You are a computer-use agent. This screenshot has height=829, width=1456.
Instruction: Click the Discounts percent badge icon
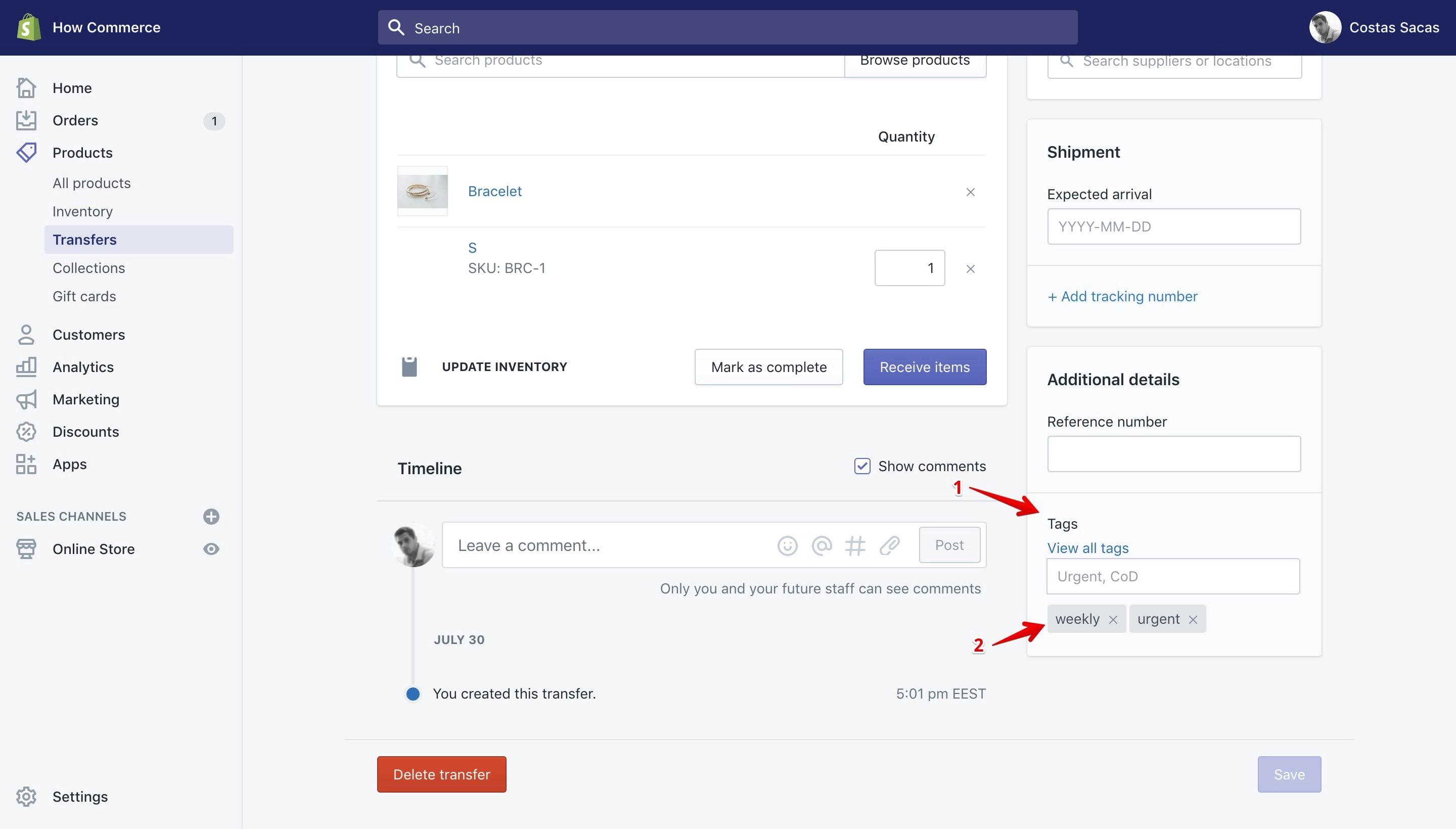click(x=26, y=432)
